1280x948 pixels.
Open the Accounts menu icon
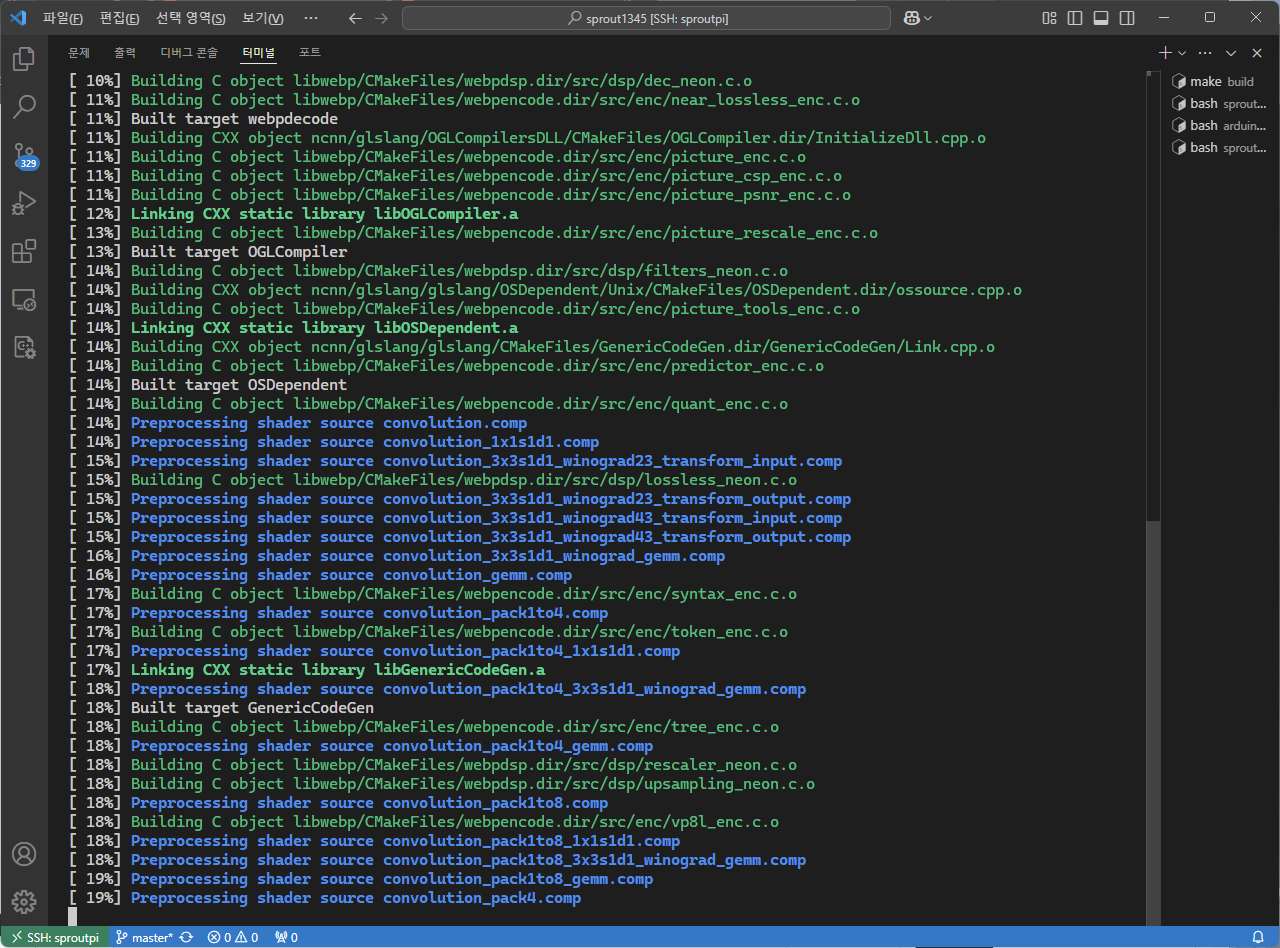(24, 854)
